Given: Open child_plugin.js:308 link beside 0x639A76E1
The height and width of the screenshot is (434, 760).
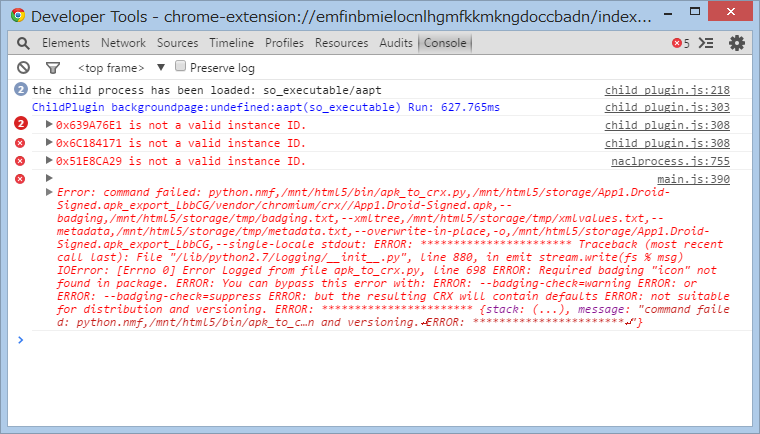Looking at the screenshot, I should pos(667,125).
